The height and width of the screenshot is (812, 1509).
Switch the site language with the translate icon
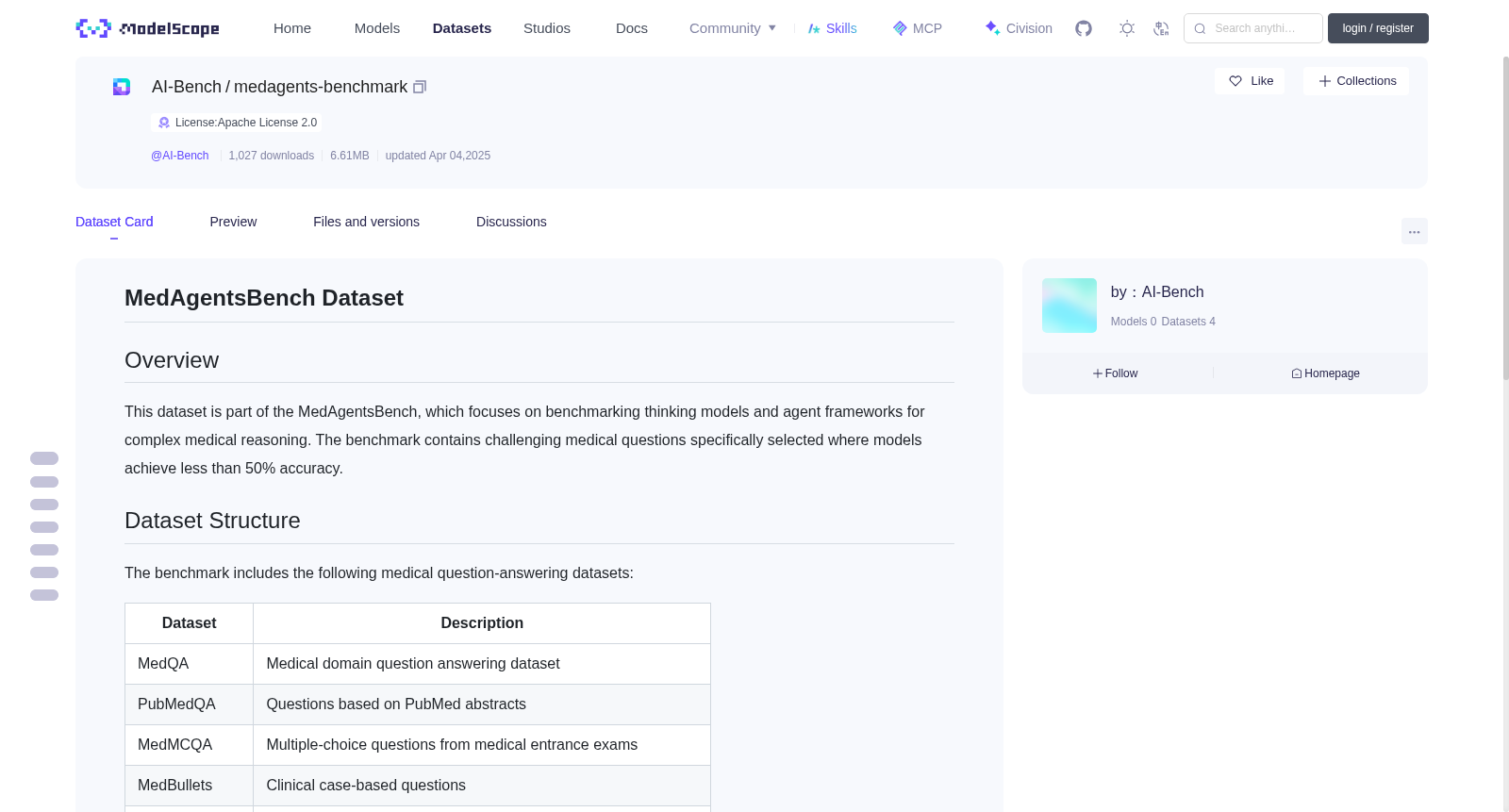(1161, 28)
